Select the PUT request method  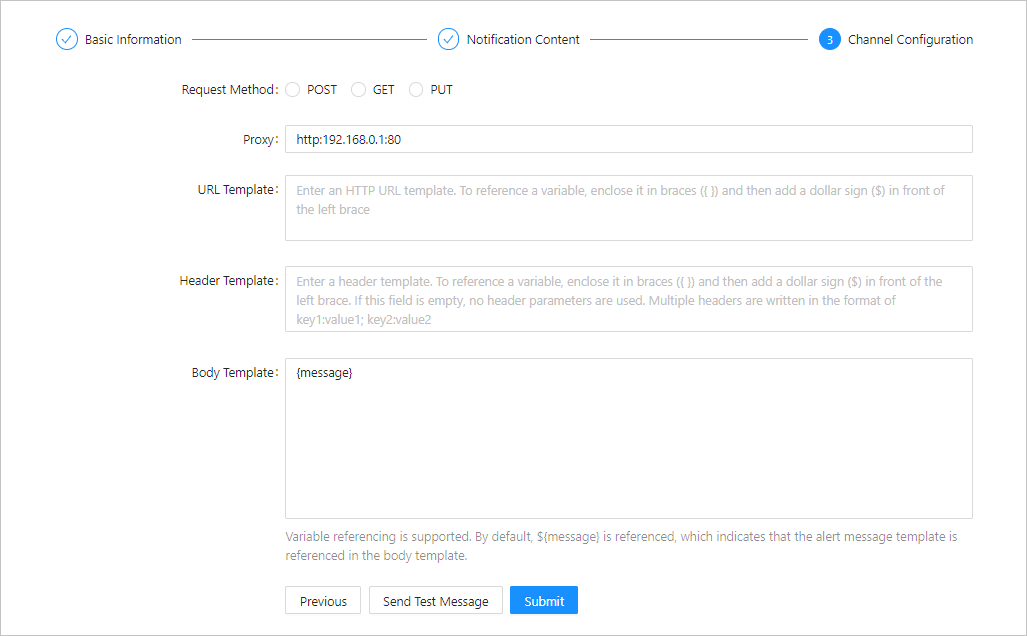[416, 90]
